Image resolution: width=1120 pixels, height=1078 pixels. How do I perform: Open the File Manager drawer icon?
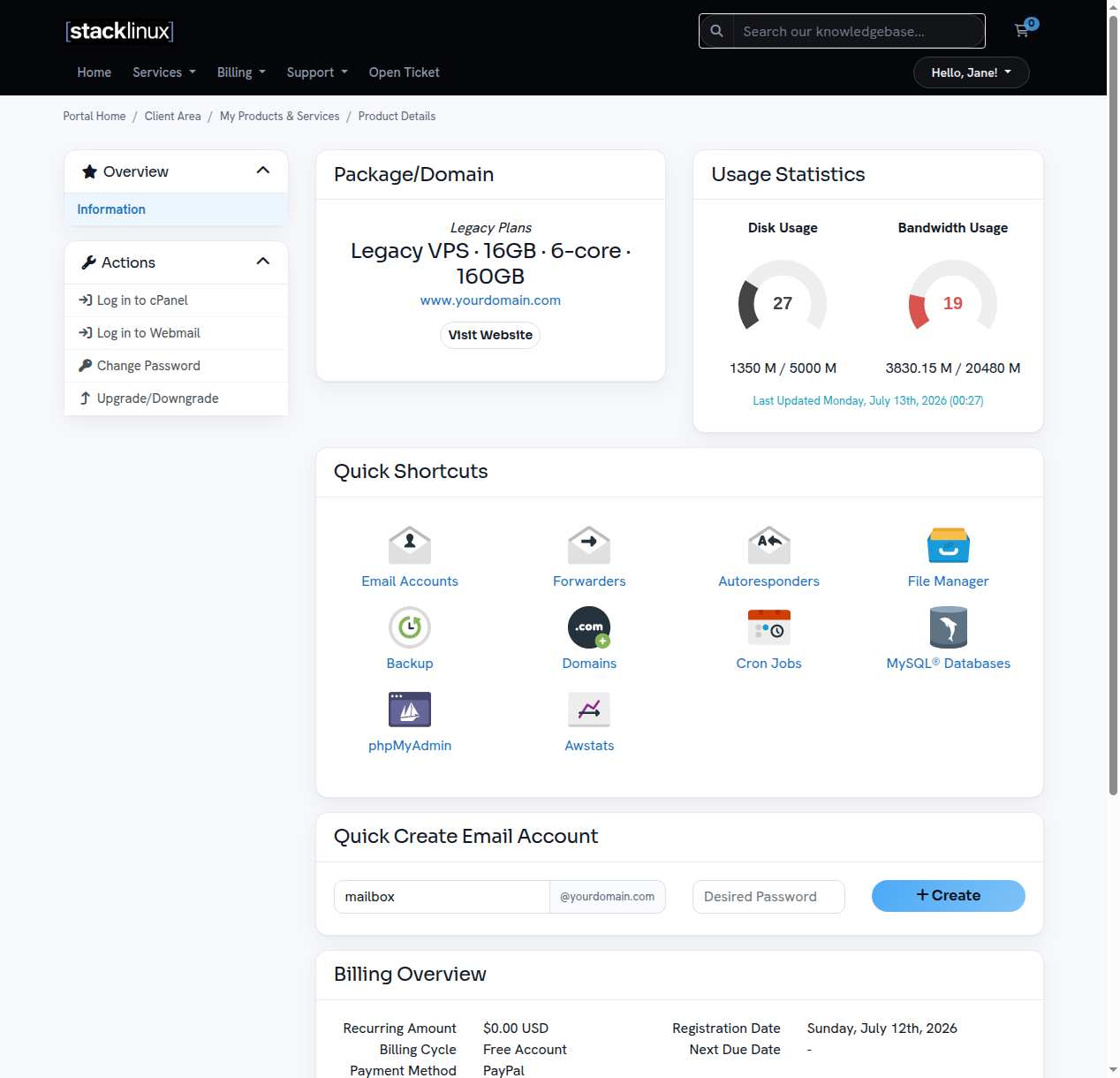(x=949, y=545)
